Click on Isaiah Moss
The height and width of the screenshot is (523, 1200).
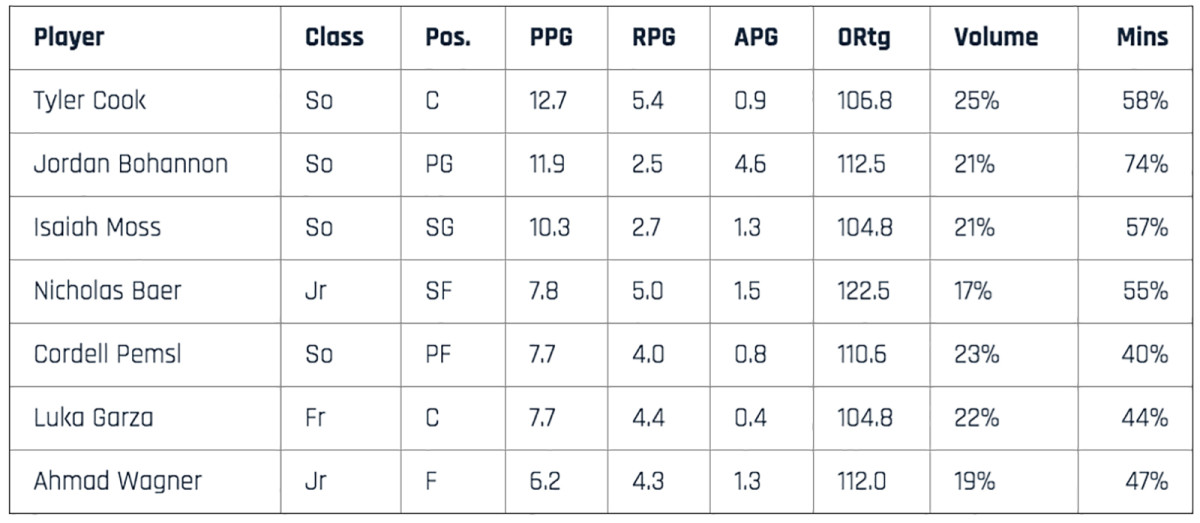point(97,227)
